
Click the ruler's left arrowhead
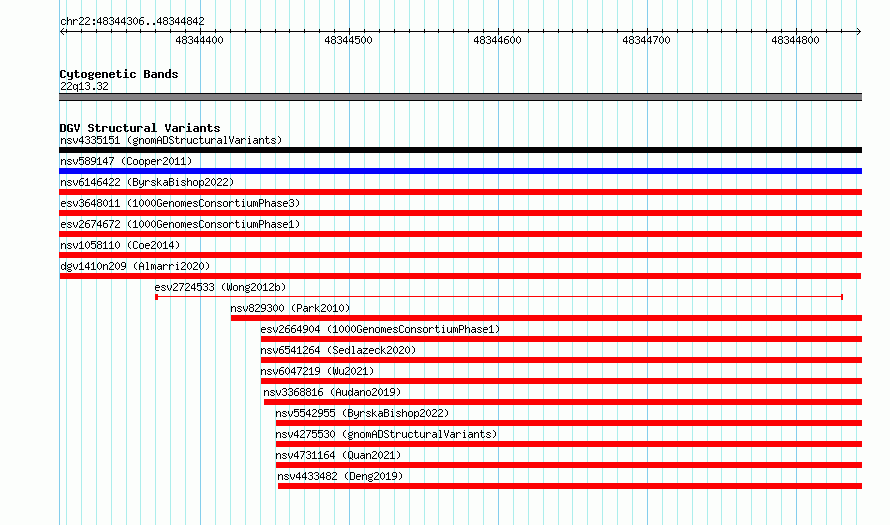pos(62,32)
